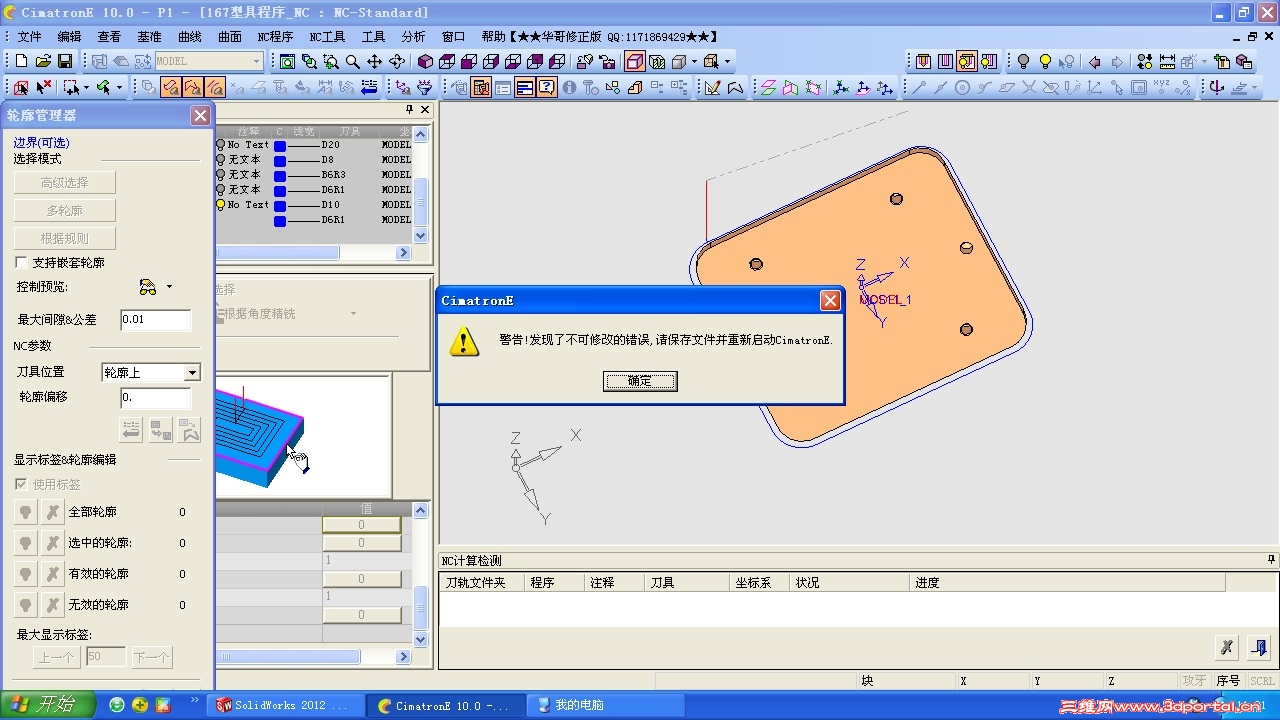Click the 根据规则 button
Image resolution: width=1280 pixels, height=720 pixels.
pyautogui.click(x=65, y=239)
